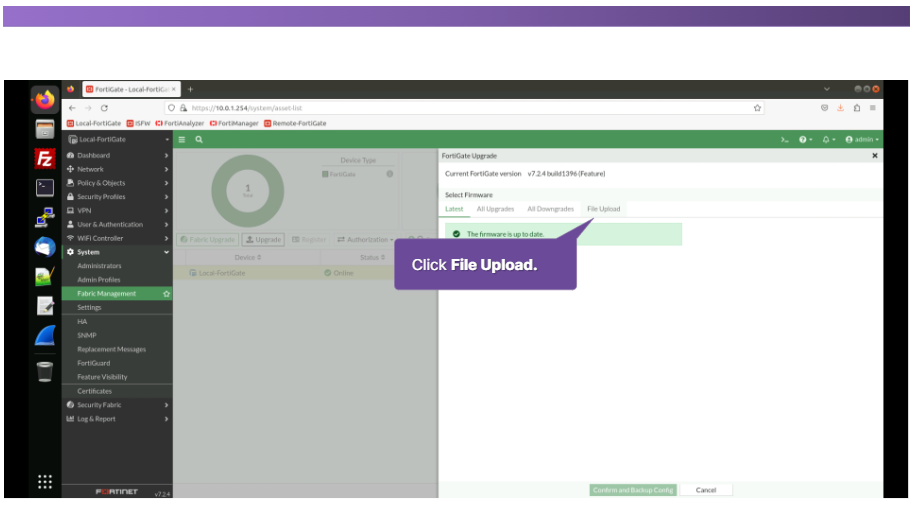
Task: Click the Register button
Action: pyautogui.click(x=309, y=240)
